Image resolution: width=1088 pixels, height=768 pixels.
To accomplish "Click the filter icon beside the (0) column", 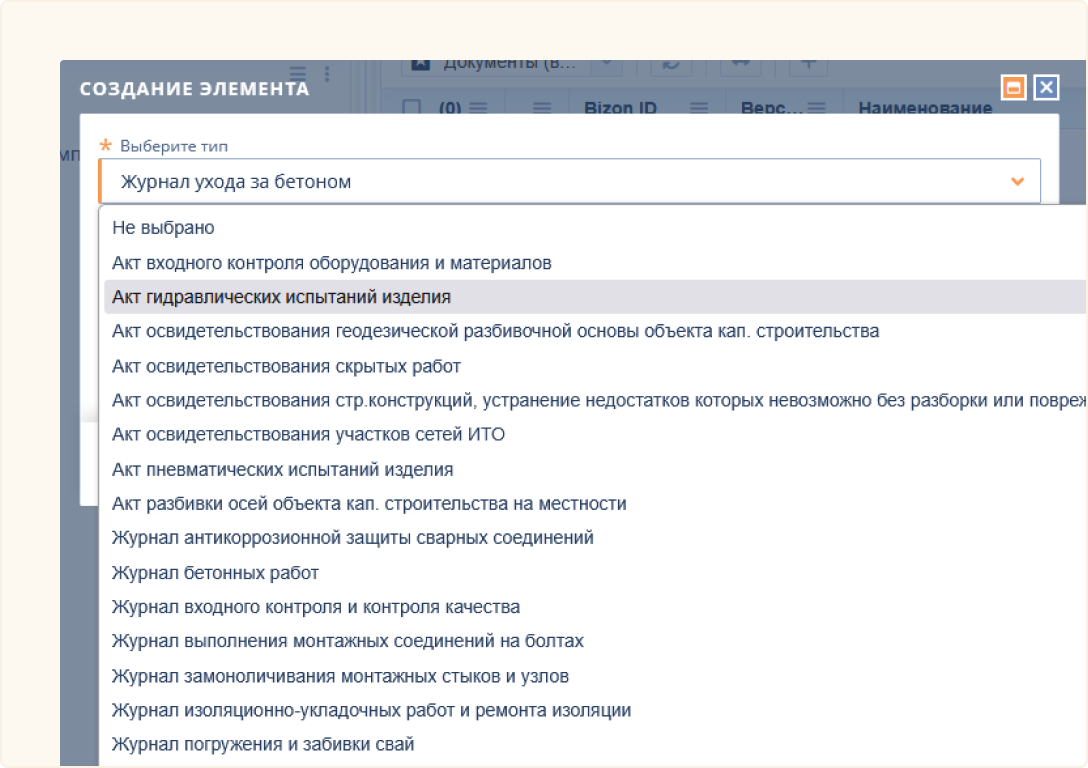I will tap(540, 107).
